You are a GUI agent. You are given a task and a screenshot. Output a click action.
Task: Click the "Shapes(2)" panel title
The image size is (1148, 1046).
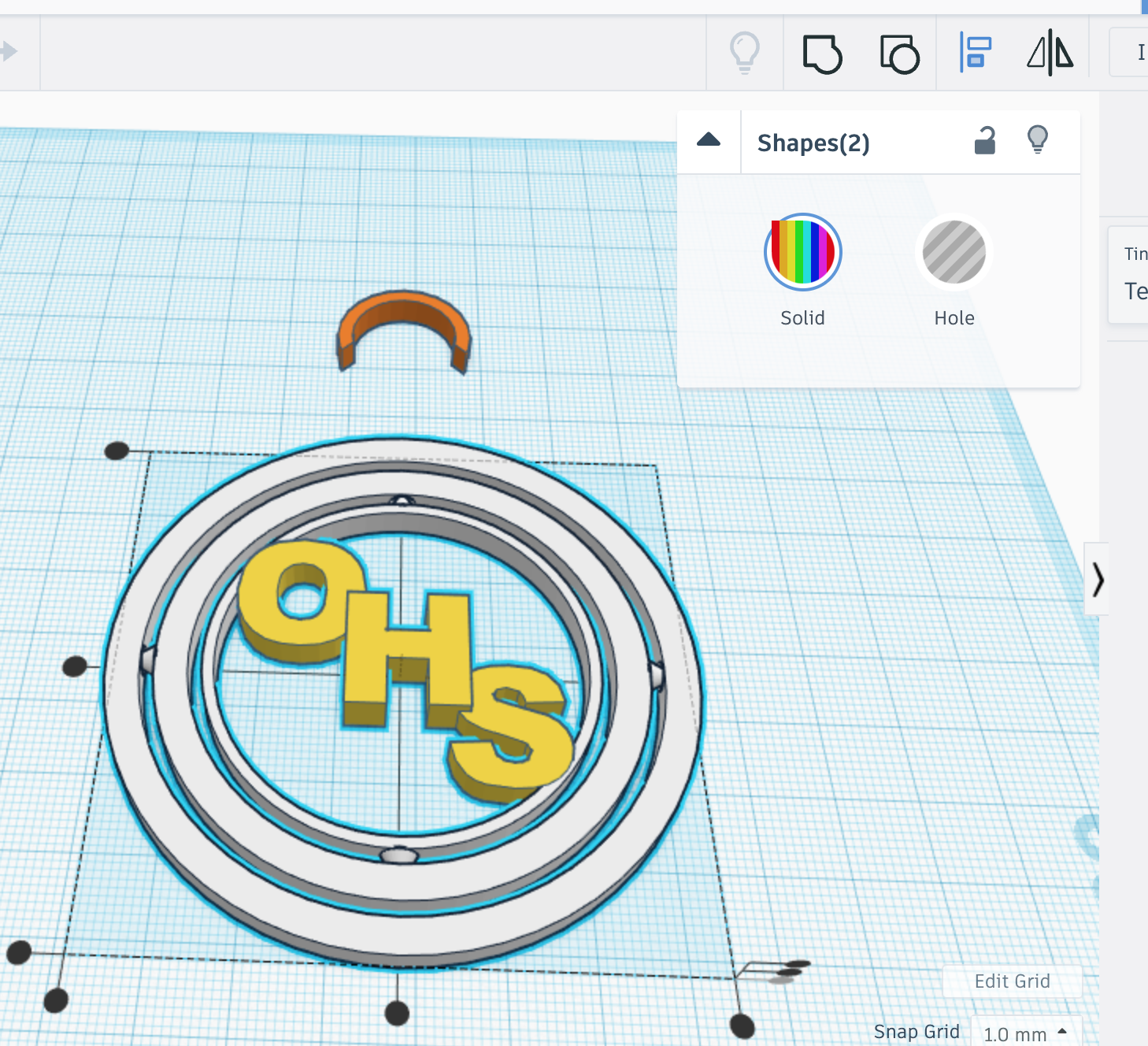click(813, 143)
